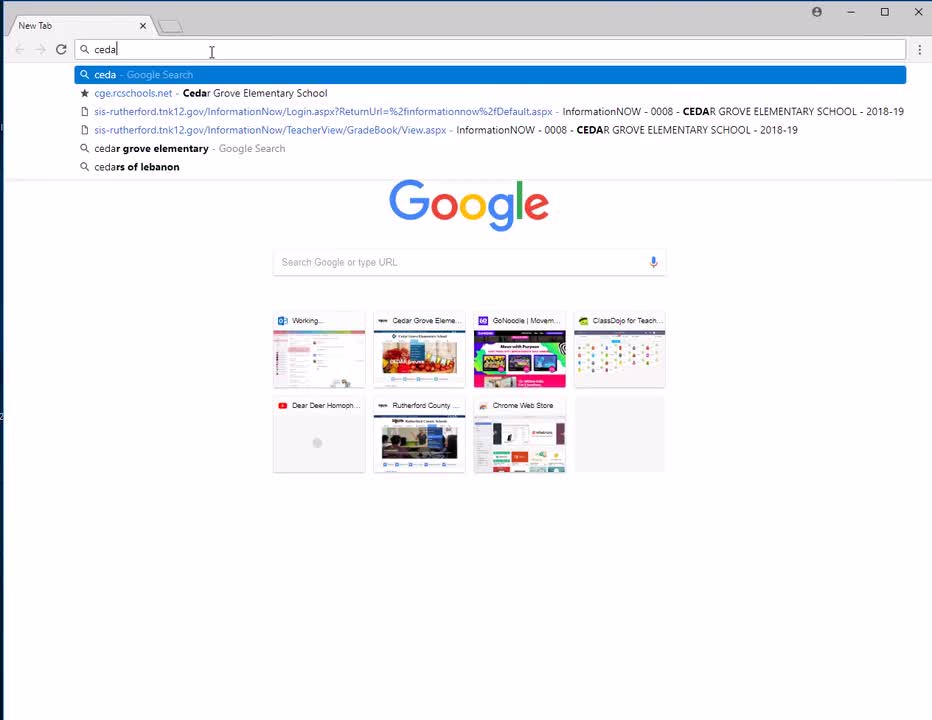932x720 pixels.
Task: Open the InformationNOW Login.aspx suggestion
Action: point(320,111)
